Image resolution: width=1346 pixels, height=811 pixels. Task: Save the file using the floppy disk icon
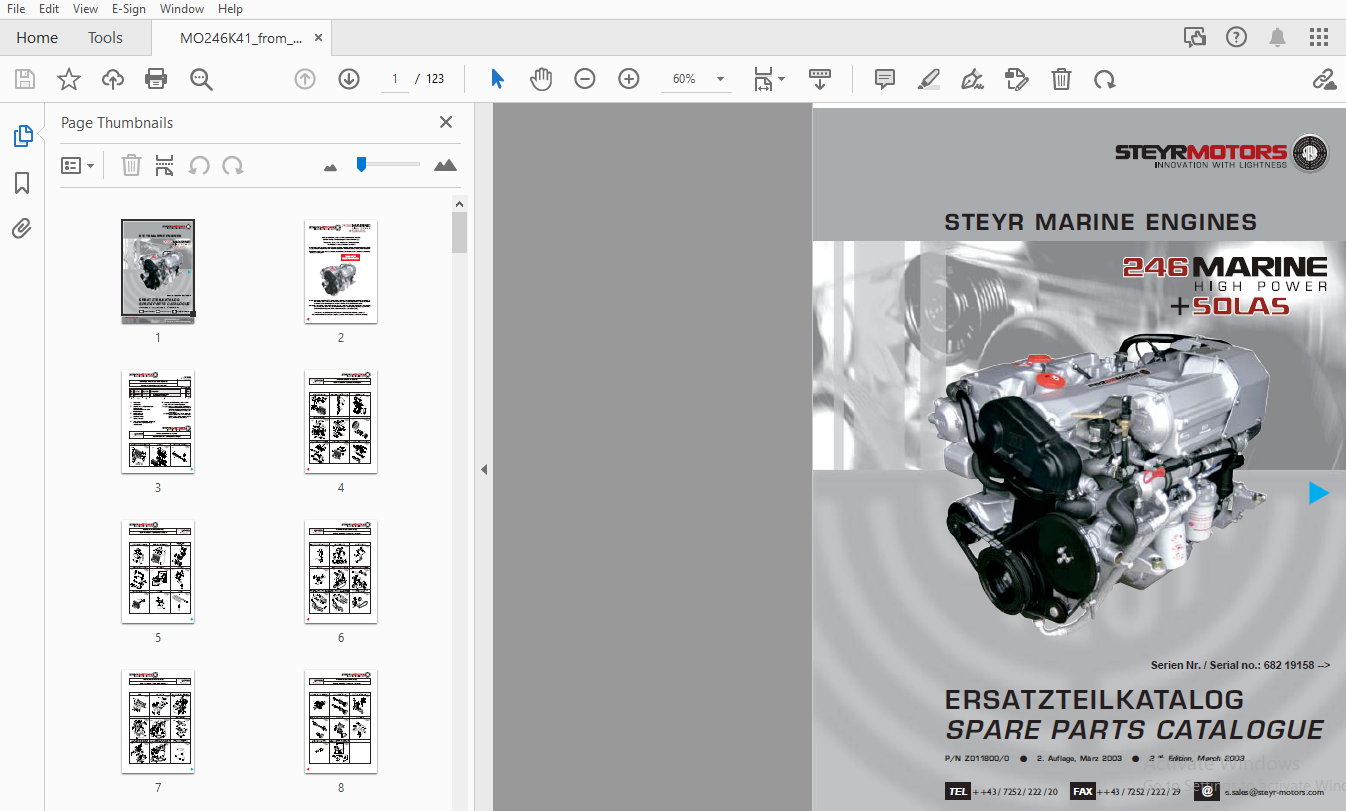pos(25,79)
